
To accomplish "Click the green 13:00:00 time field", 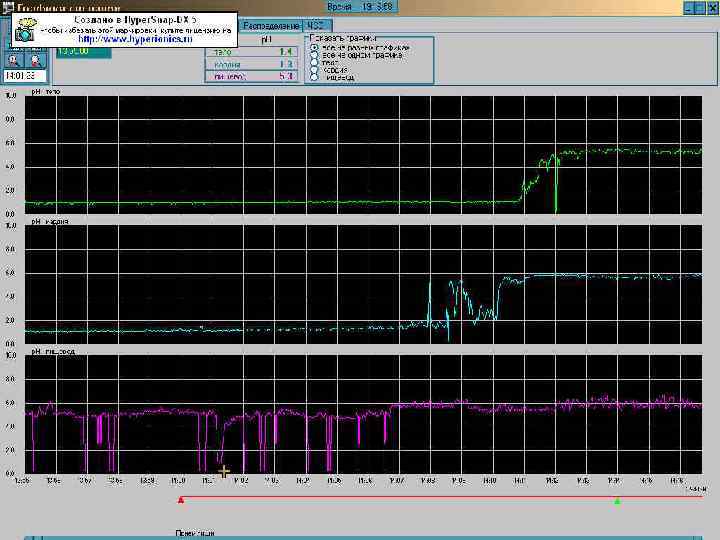I will click(82, 50).
